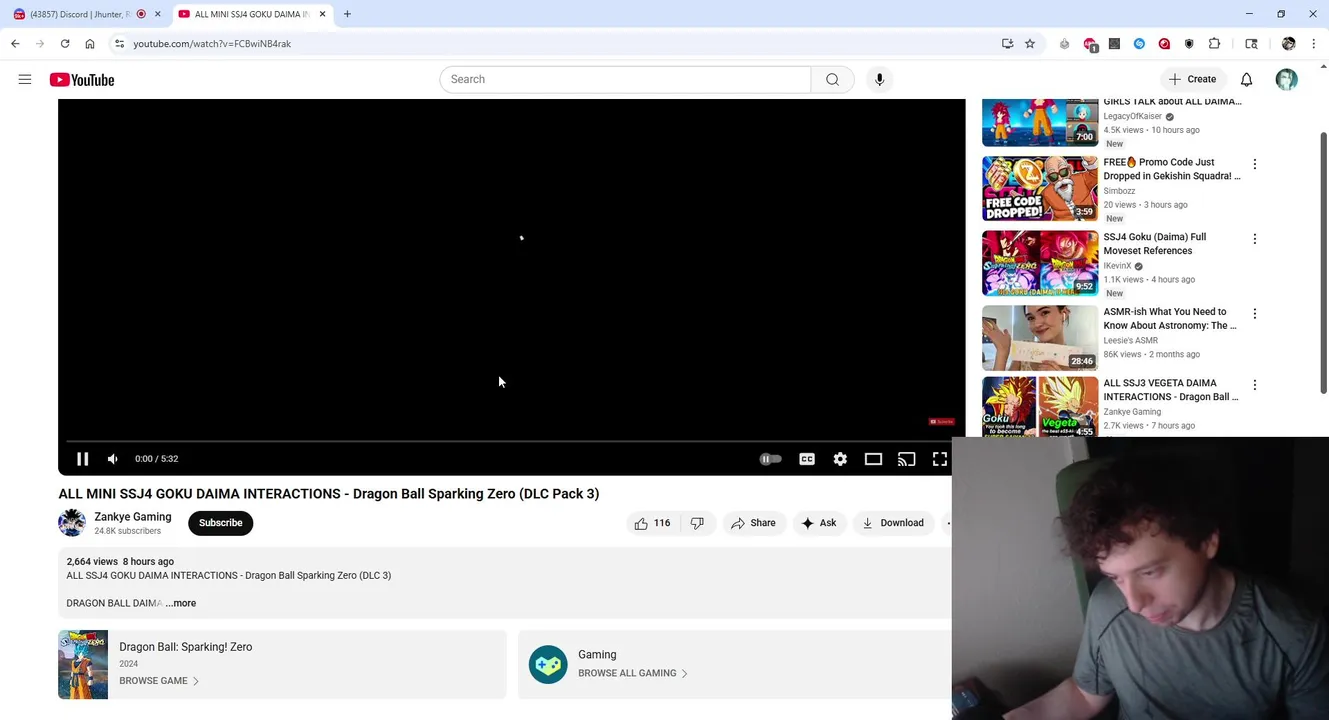Click the youtube.com address bar URL

[x=212, y=44]
